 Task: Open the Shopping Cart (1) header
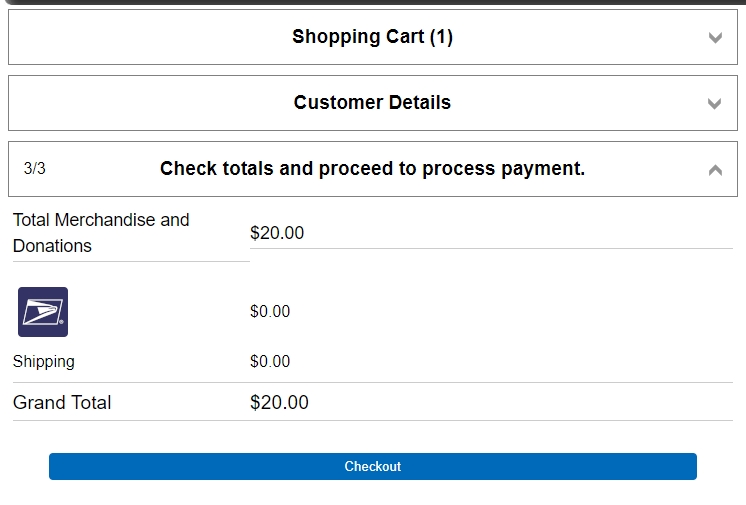pyautogui.click(x=372, y=37)
